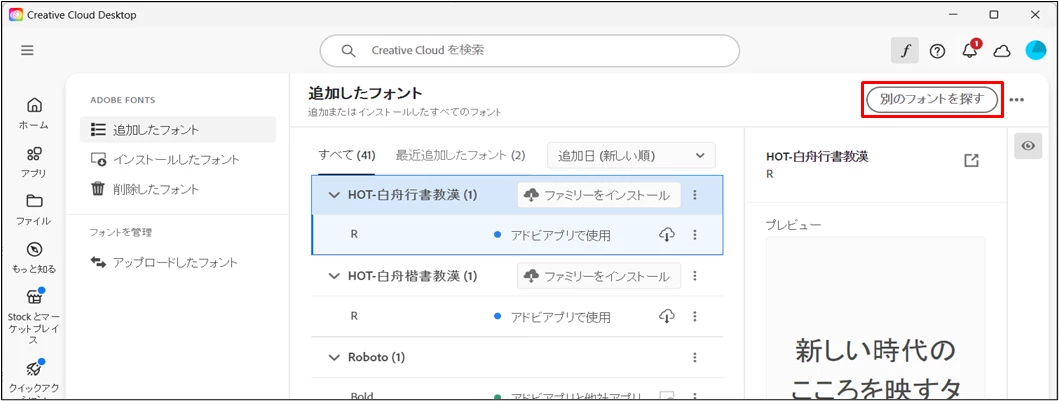Open Stock とマーケットプレイス in sidebar
The width and height of the screenshot is (1059, 401).
34,317
